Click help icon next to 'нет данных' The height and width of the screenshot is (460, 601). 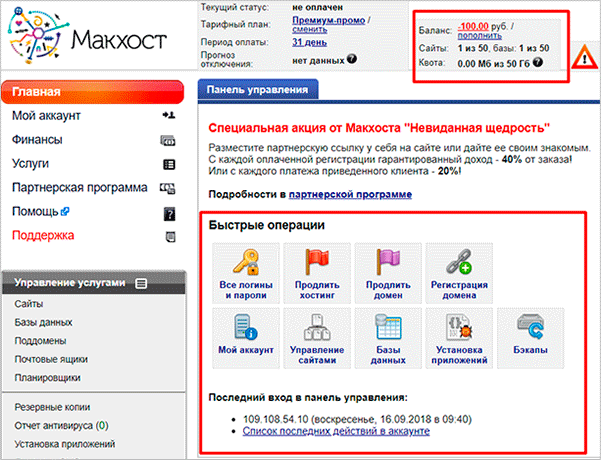351,59
